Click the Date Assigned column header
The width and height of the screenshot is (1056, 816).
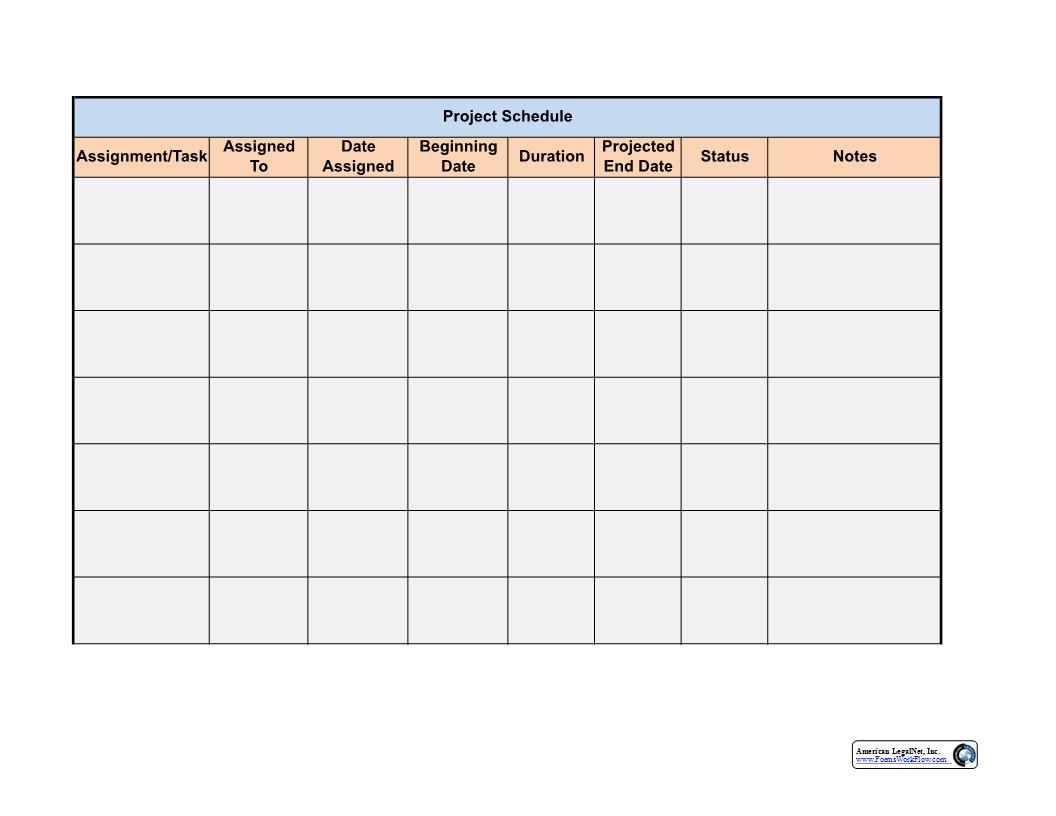358,156
